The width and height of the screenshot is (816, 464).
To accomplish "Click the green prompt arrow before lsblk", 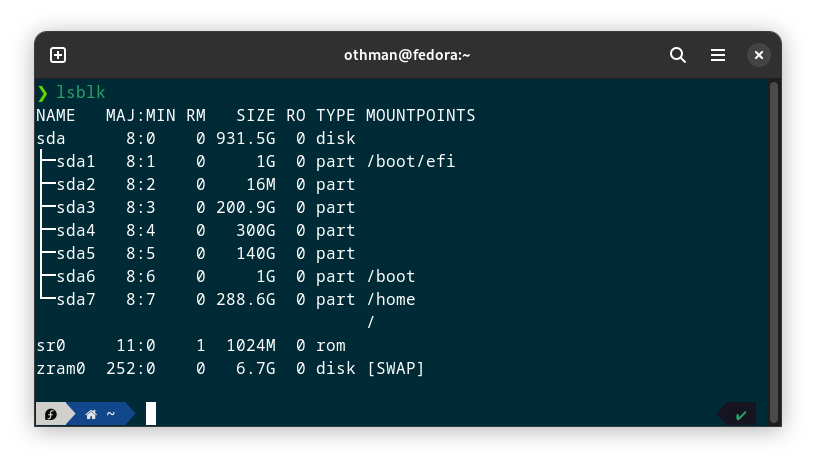I will 43,93.
